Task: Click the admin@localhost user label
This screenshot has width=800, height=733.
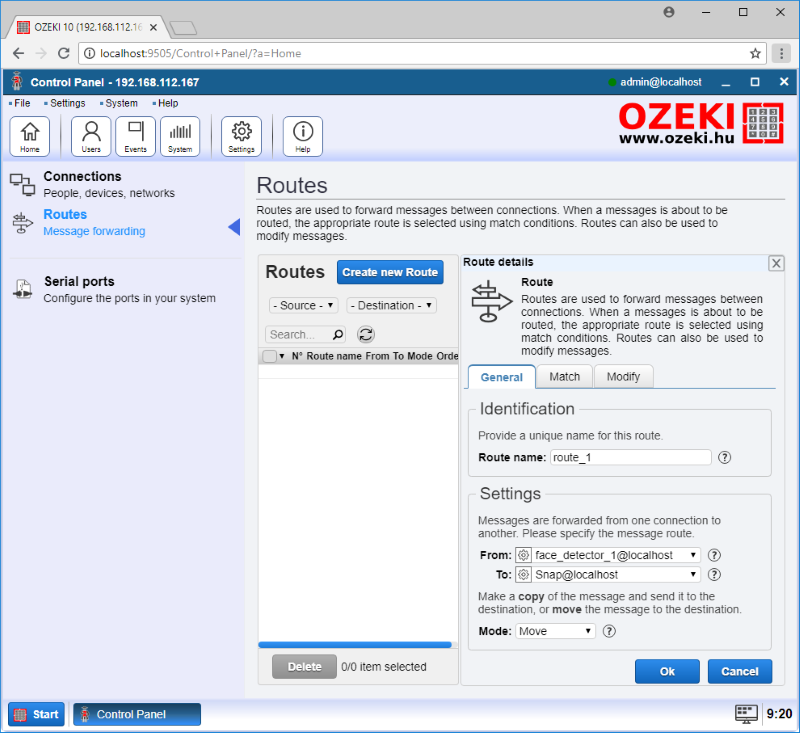Action: tap(660, 82)
